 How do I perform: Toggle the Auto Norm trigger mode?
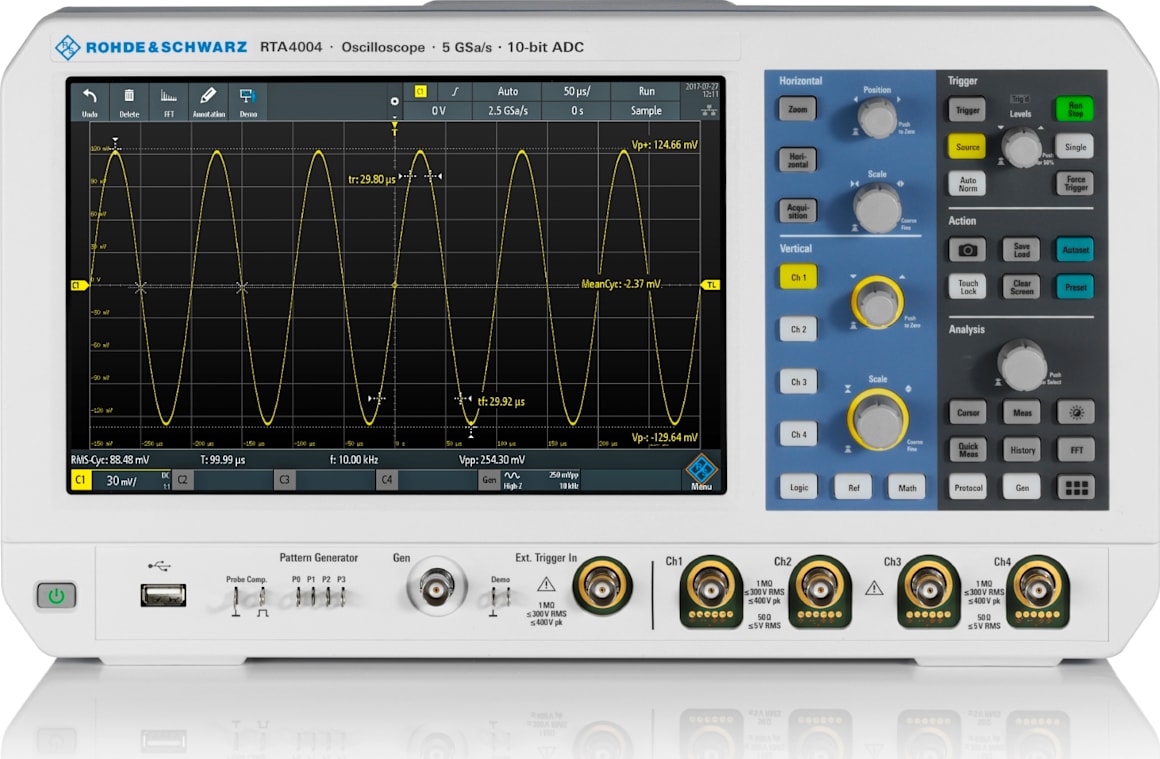[967, 184]
